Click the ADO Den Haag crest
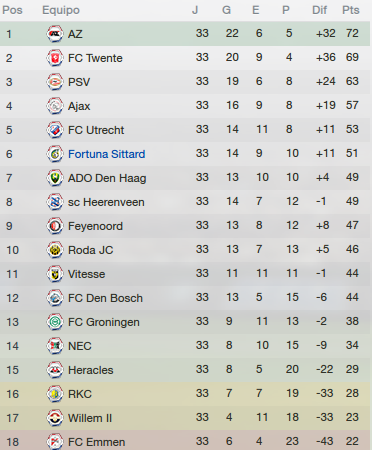Viewport: 372px width, 450px height. (55, 178)
